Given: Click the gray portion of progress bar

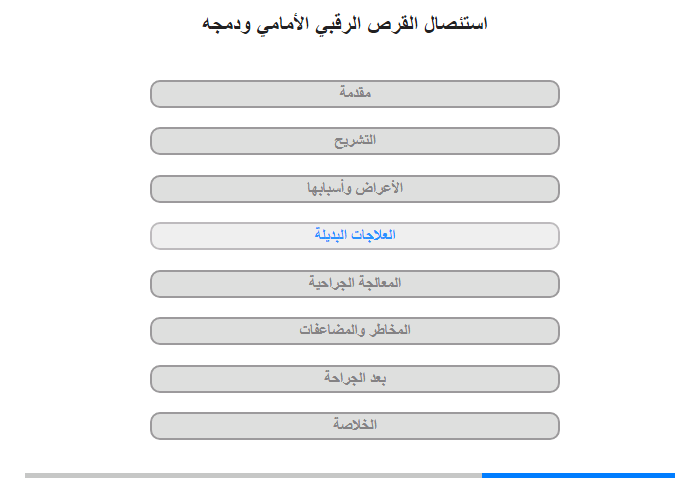Looking at the screenshot, I should click(253, 476).
